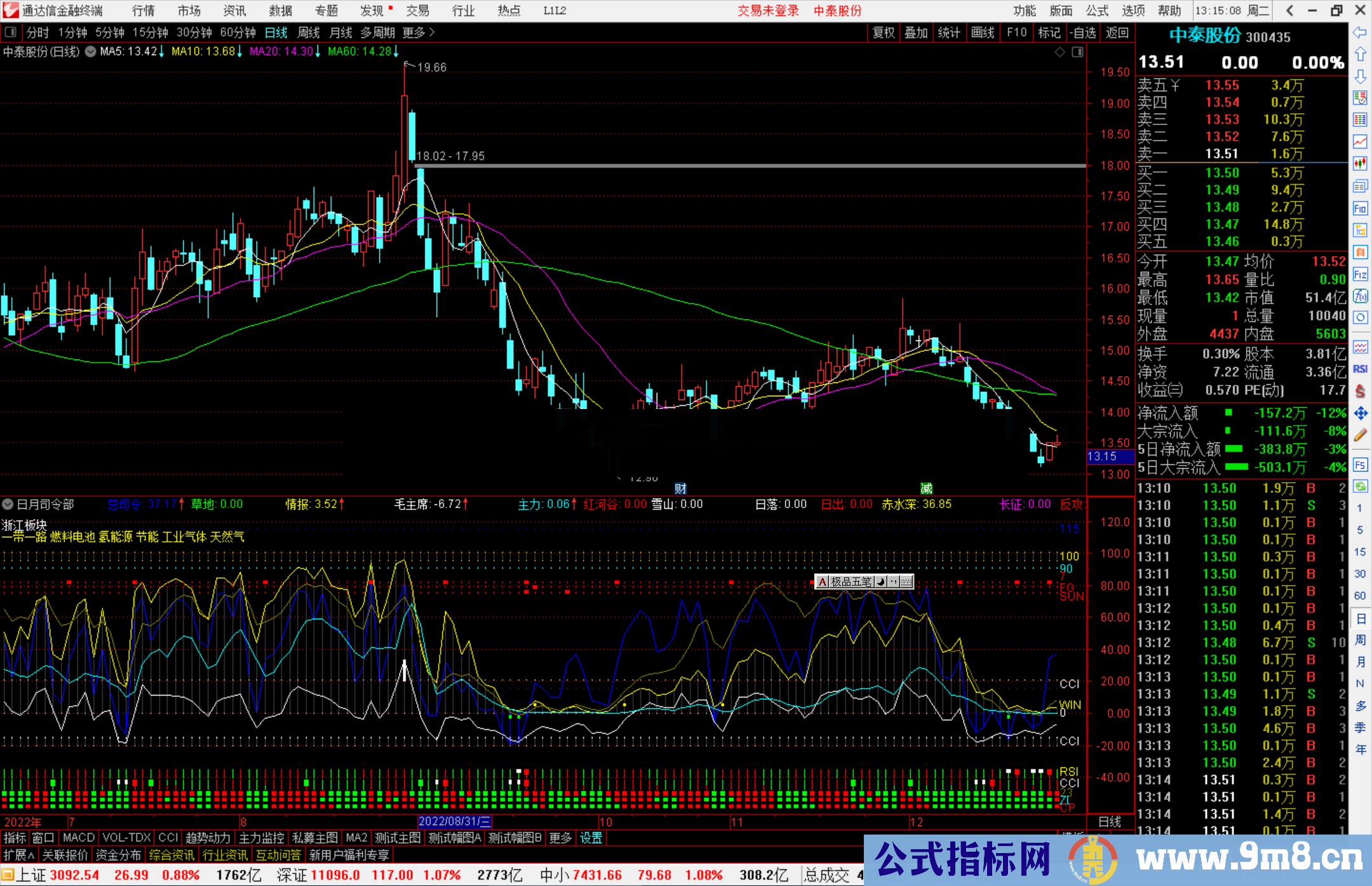Click the f(x) formula icon in sidebar
Screen dimensions: 1372x886
pos(1360,296)
